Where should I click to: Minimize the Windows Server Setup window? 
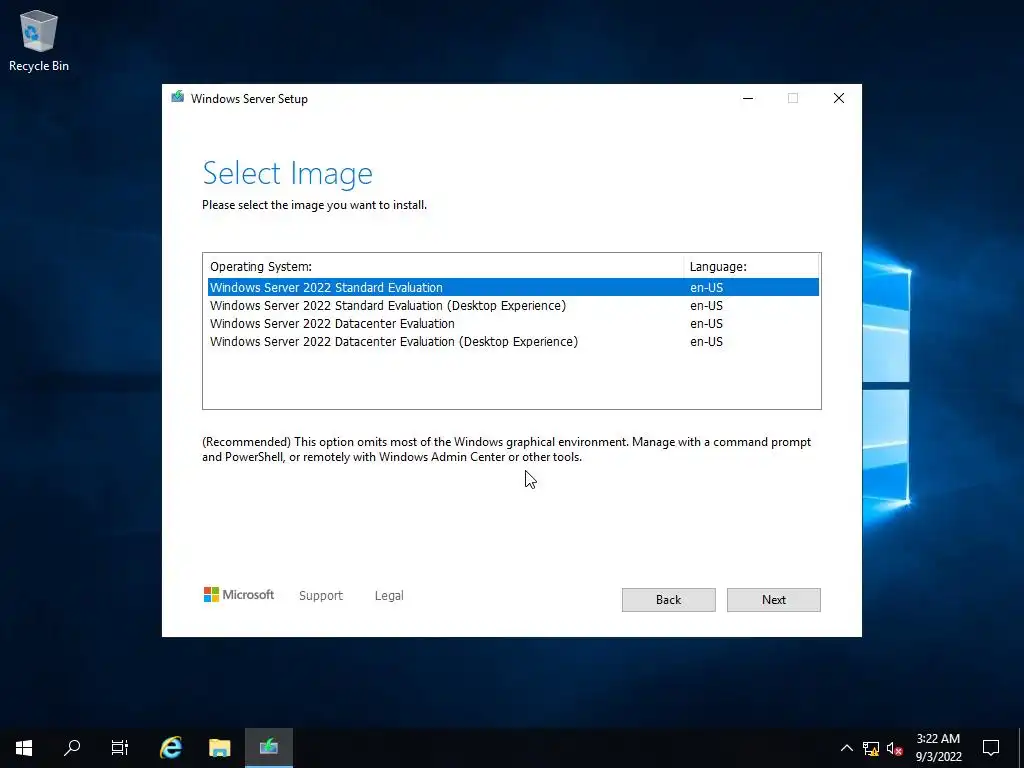click(748, 98)
